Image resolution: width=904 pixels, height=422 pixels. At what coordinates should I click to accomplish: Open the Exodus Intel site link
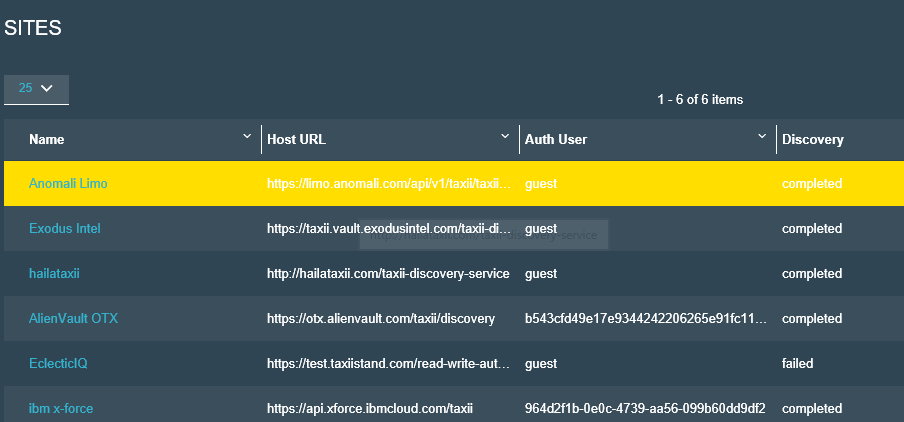click(64, 229)
